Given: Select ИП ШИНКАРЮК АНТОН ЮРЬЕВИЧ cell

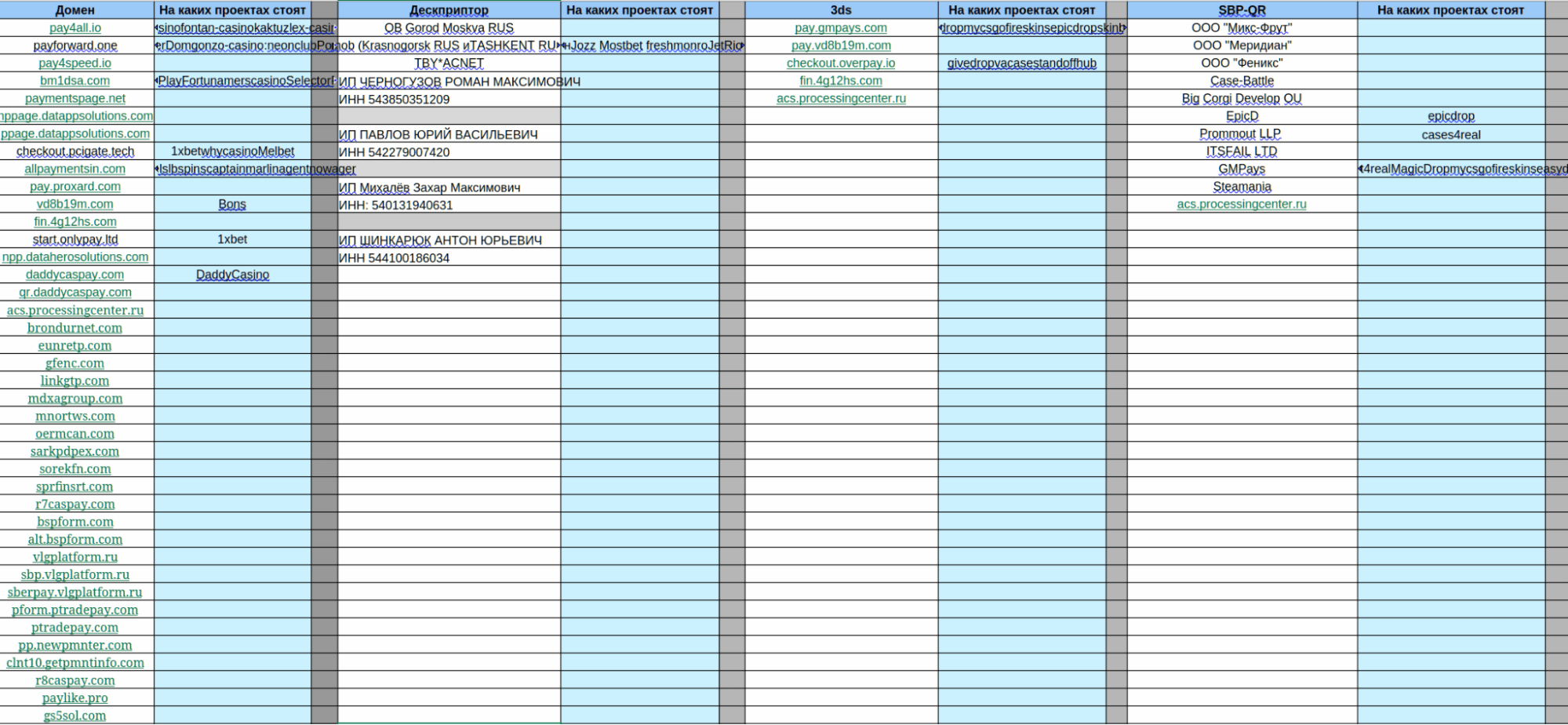Looking at the screenshot, I should click(449, 240).
